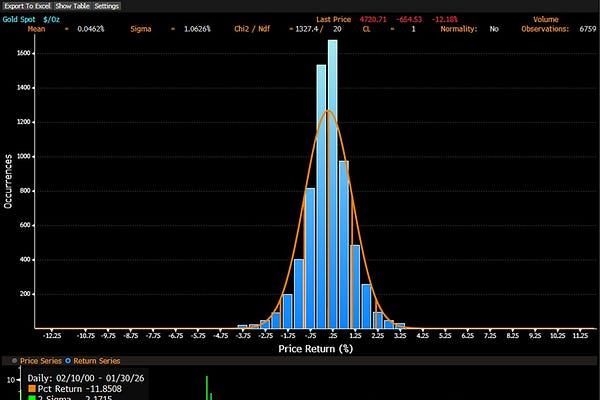Screen dimensions: 600x400
Task: Click the 4.25 x-axis label
Action: 422,336
